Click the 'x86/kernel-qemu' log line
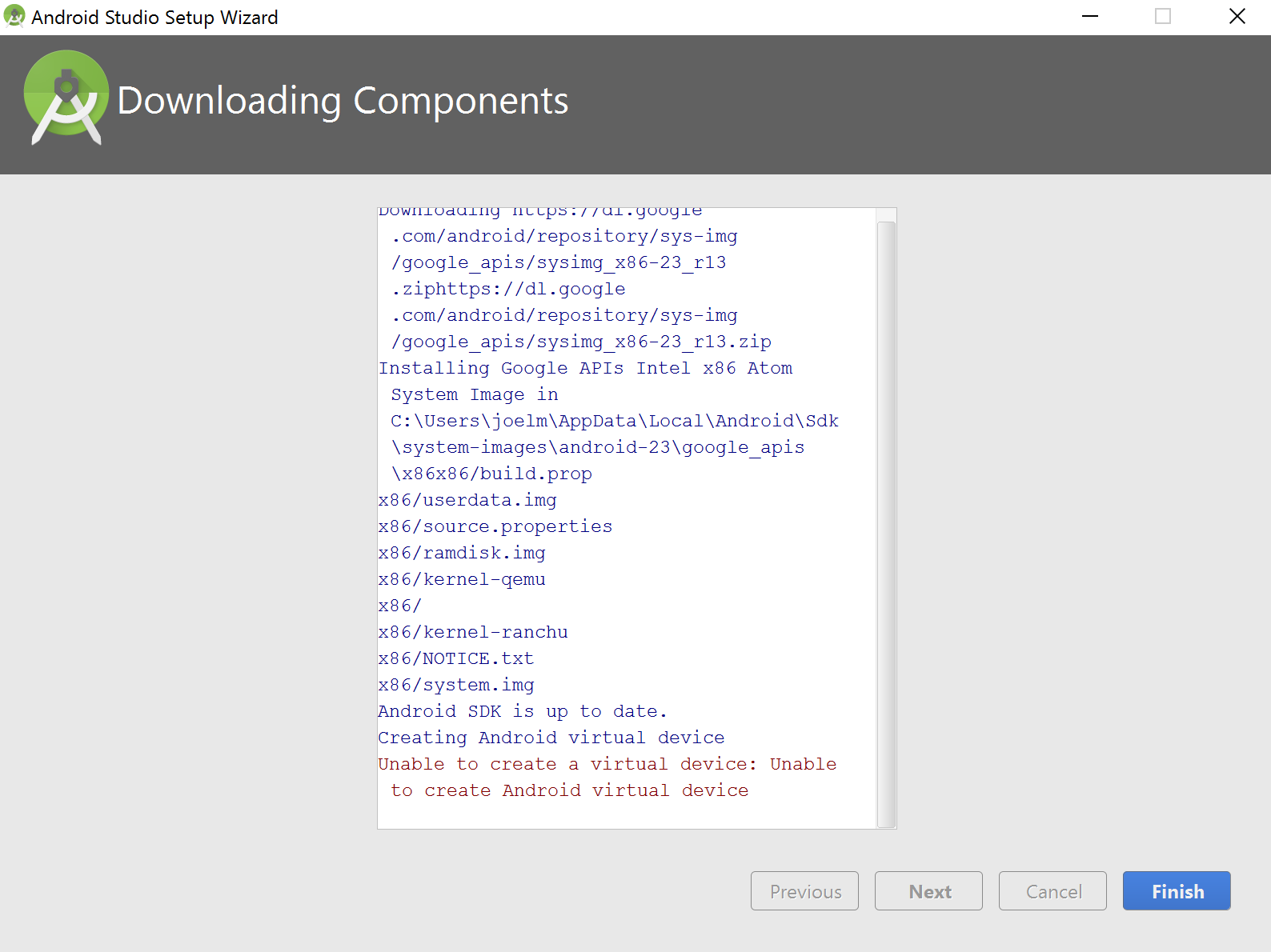1271x952 pixels. [x=462, y=579]
